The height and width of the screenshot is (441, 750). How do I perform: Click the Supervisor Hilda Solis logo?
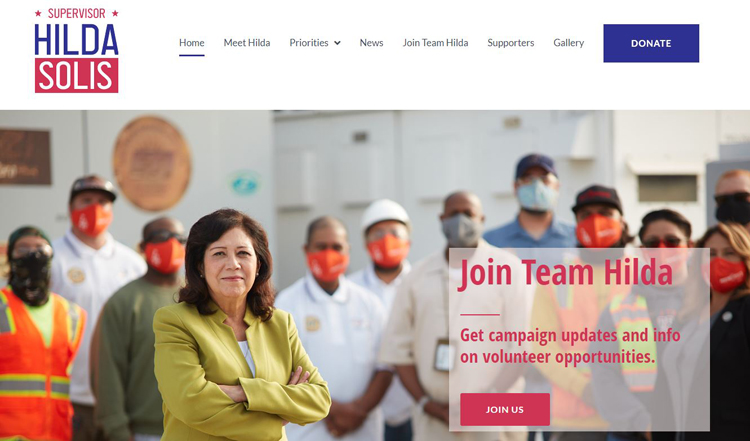77,50
